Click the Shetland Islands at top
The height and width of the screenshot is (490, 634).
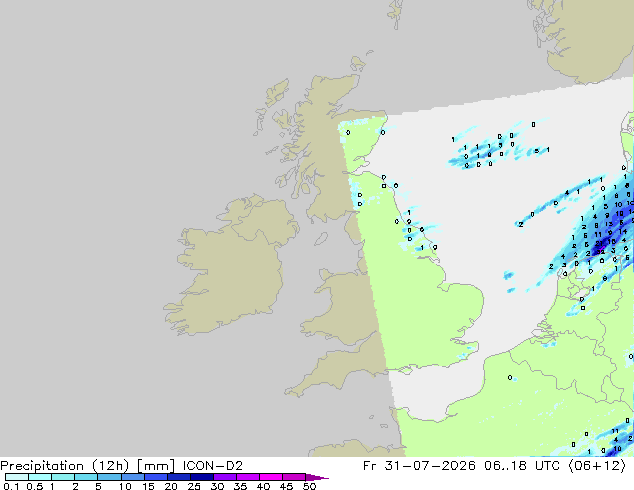pyautogui.click(x=396, y=13)
